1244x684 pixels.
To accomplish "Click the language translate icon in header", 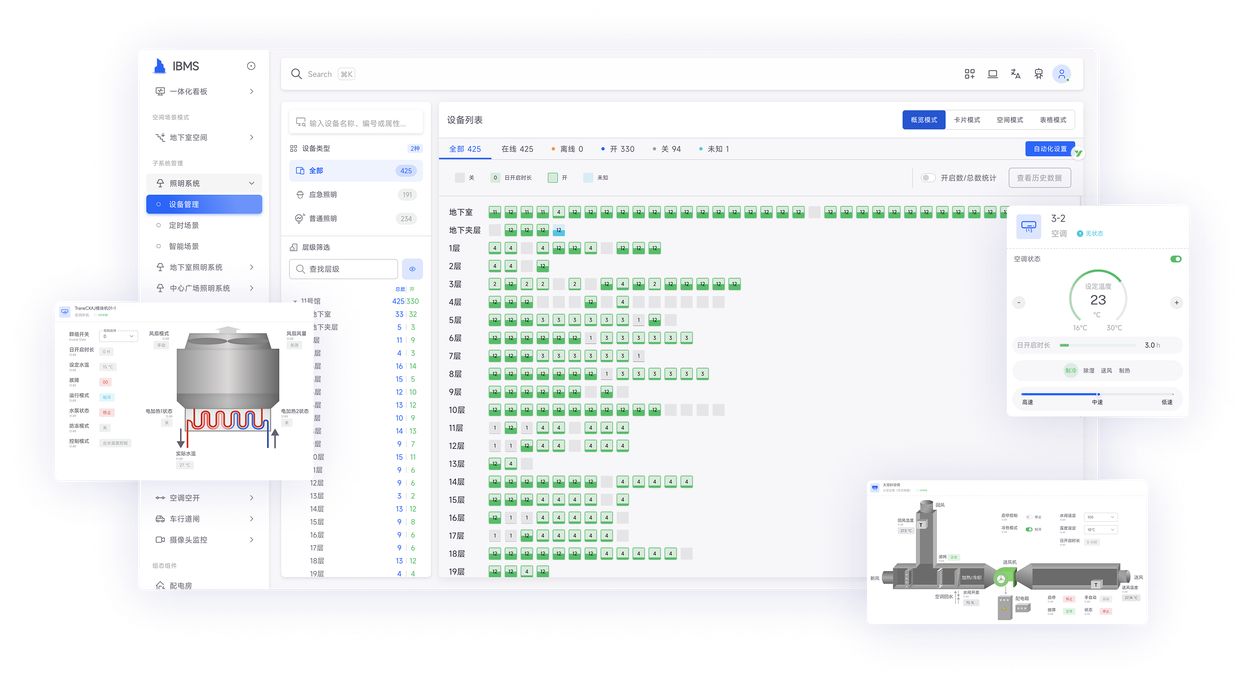I will pyautogui.click(x=1015, y=74).
